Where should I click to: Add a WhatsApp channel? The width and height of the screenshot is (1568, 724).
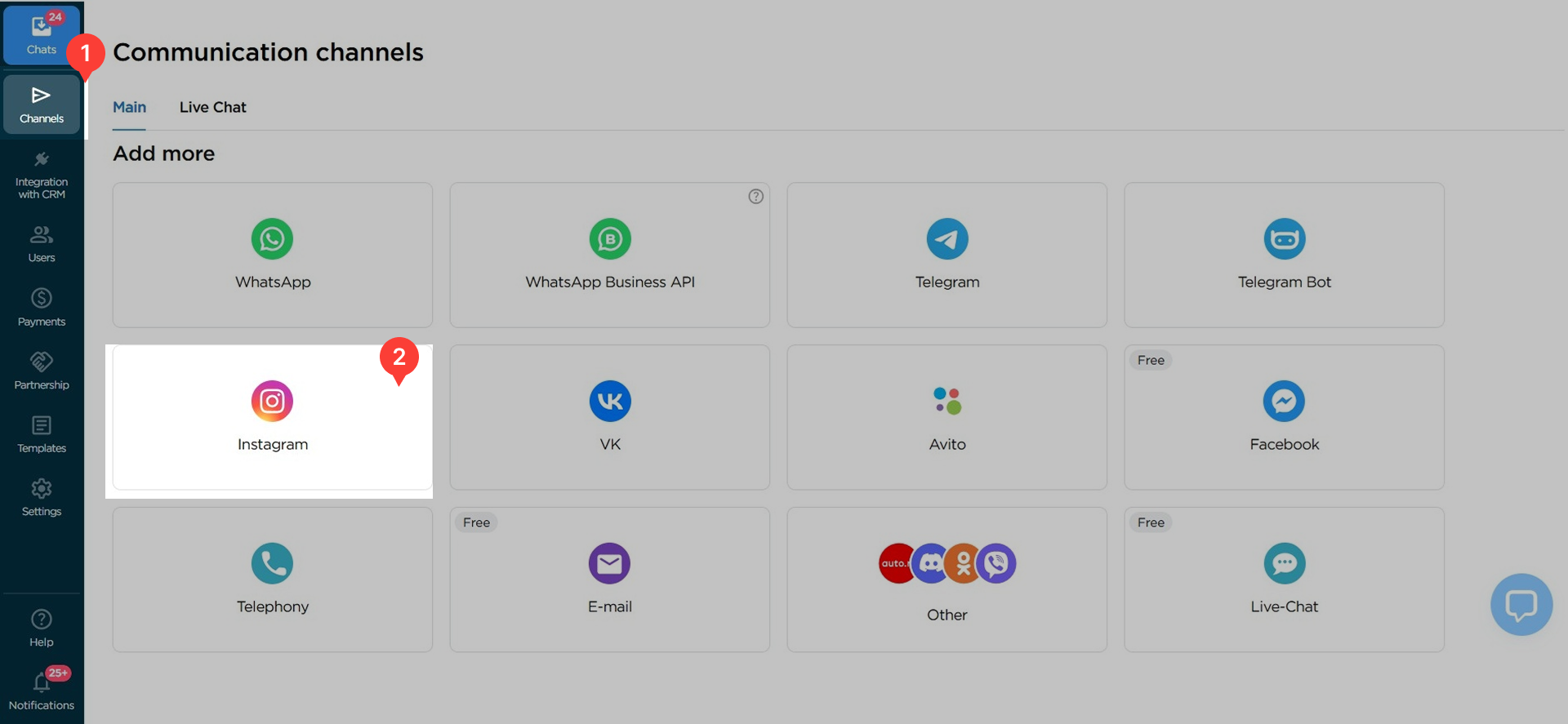click(273, 255)
